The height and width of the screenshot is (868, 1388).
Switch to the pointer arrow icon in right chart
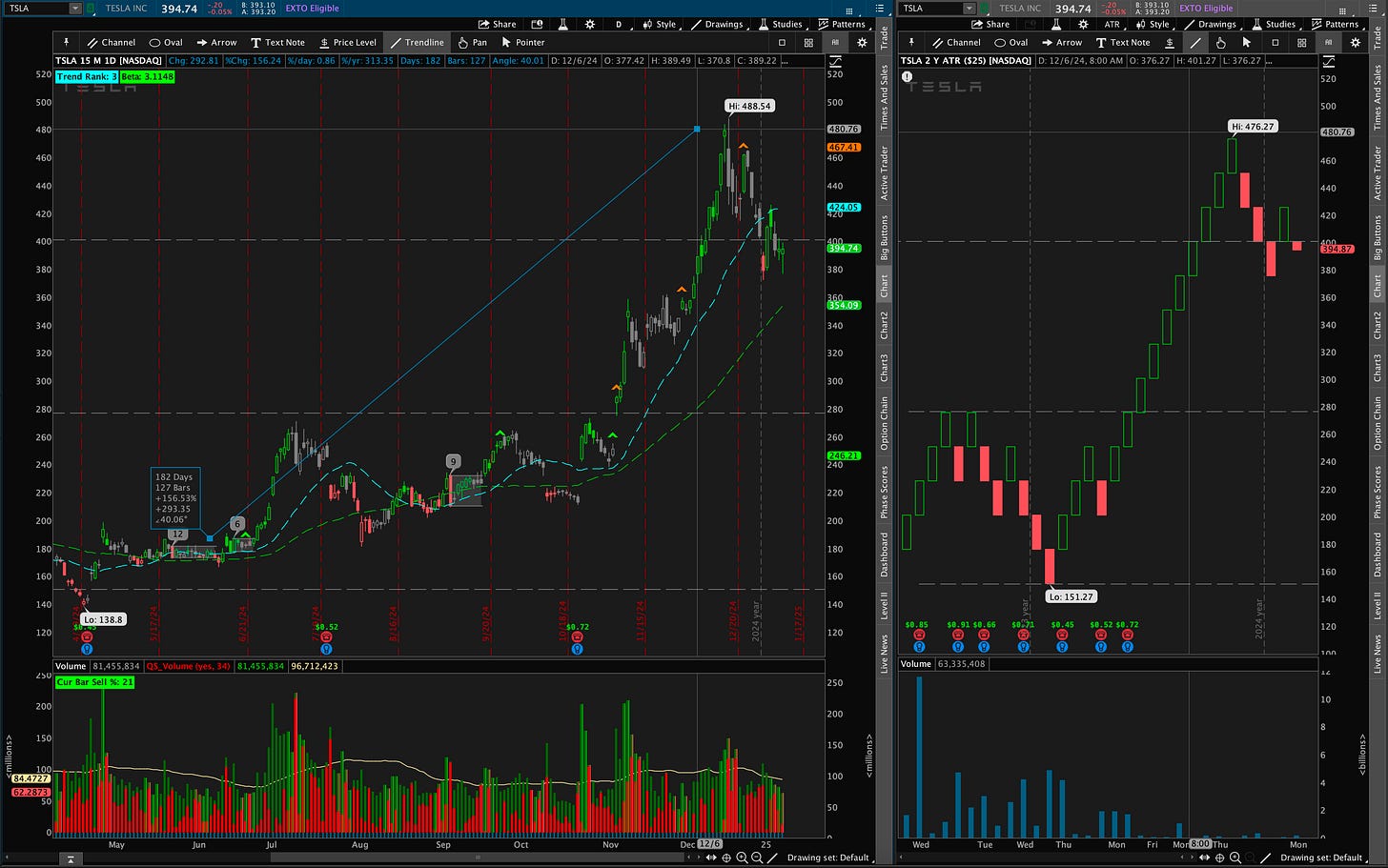pyautogui.click(x=1247, y=42)
